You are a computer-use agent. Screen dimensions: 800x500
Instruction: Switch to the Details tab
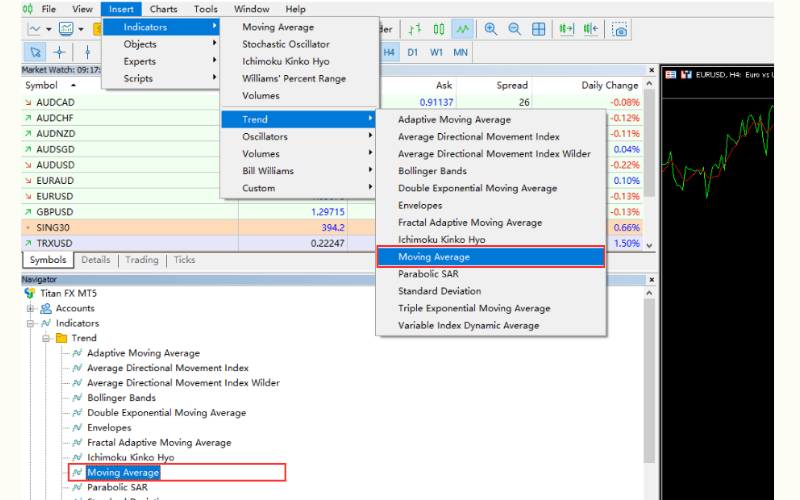(x=96, y=260)
